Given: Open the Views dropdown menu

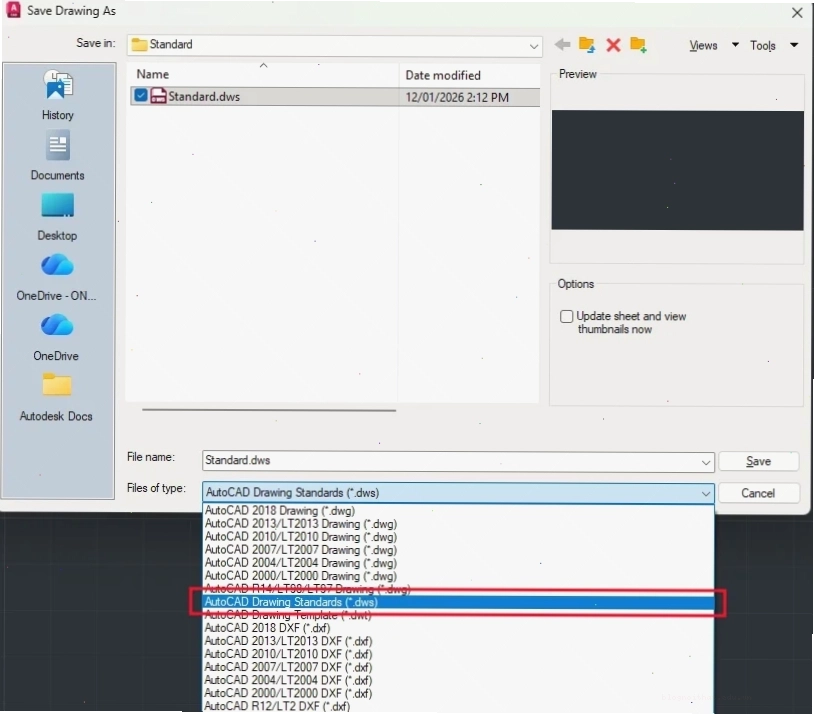Looking at the screenshot, I should tap(713, 45).
